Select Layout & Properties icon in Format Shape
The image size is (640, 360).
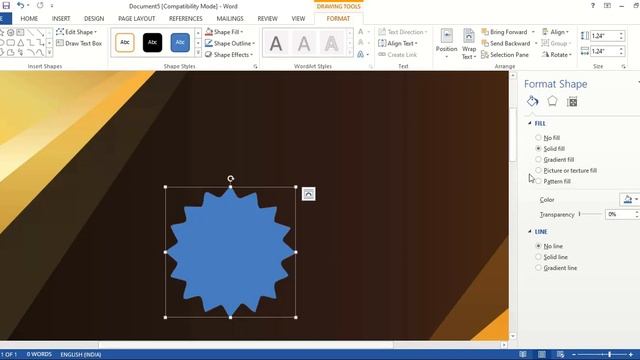[572, 102]
